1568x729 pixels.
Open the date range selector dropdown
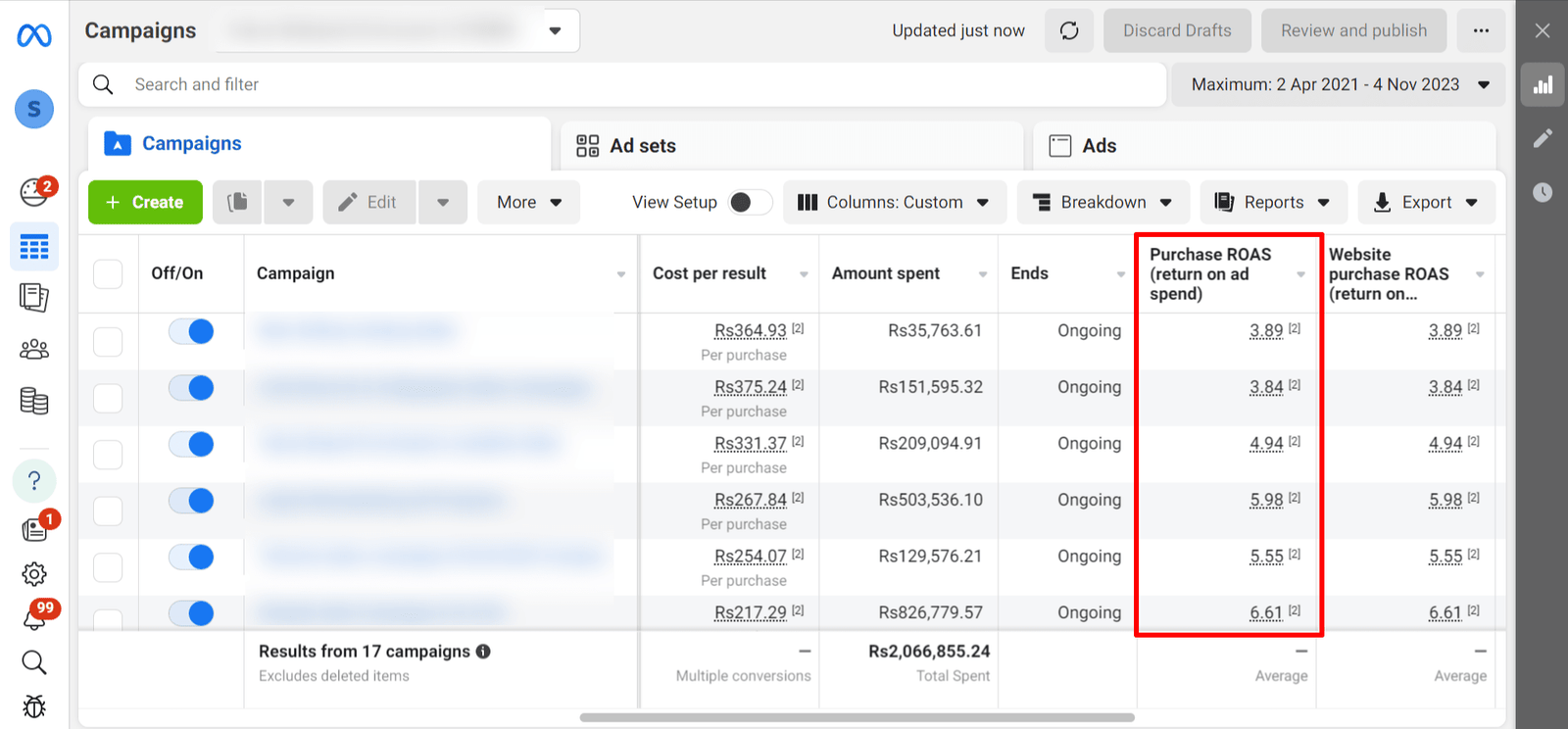[x=1340, y=84]
